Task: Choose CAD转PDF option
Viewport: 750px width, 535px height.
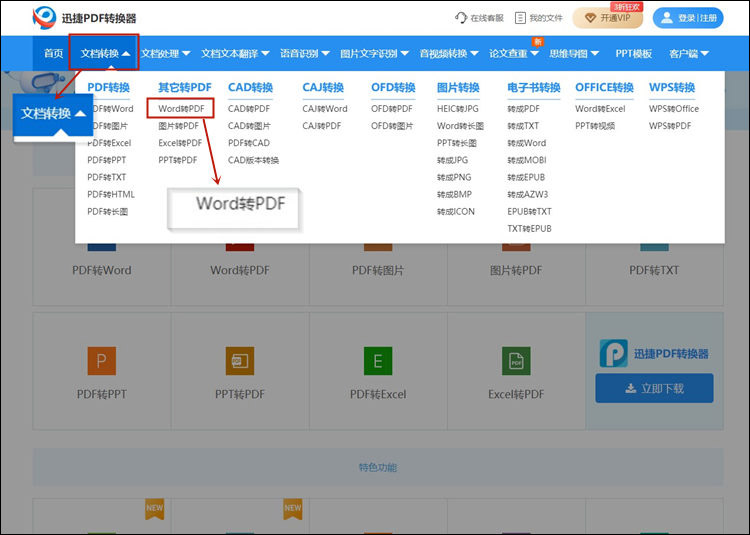Action: coord(249,109)
